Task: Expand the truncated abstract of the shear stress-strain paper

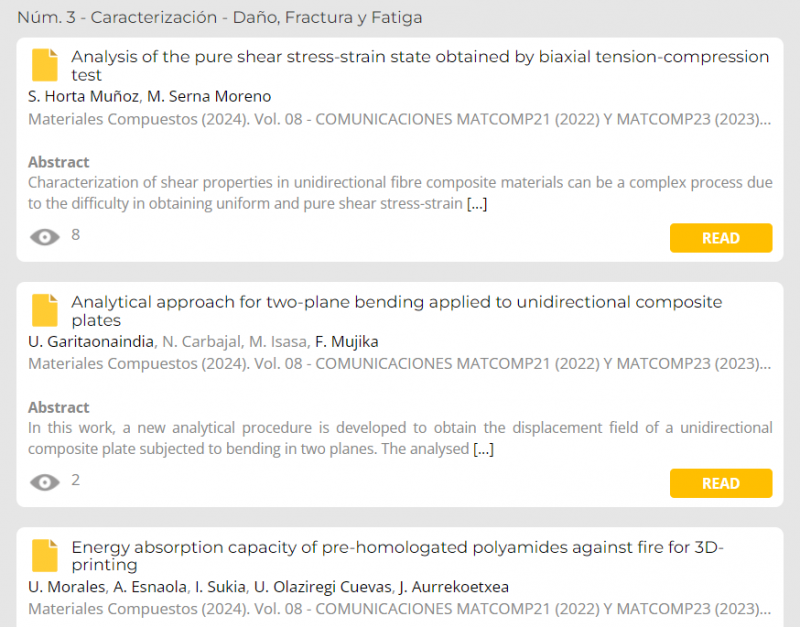Action: [x=477, y=204]
